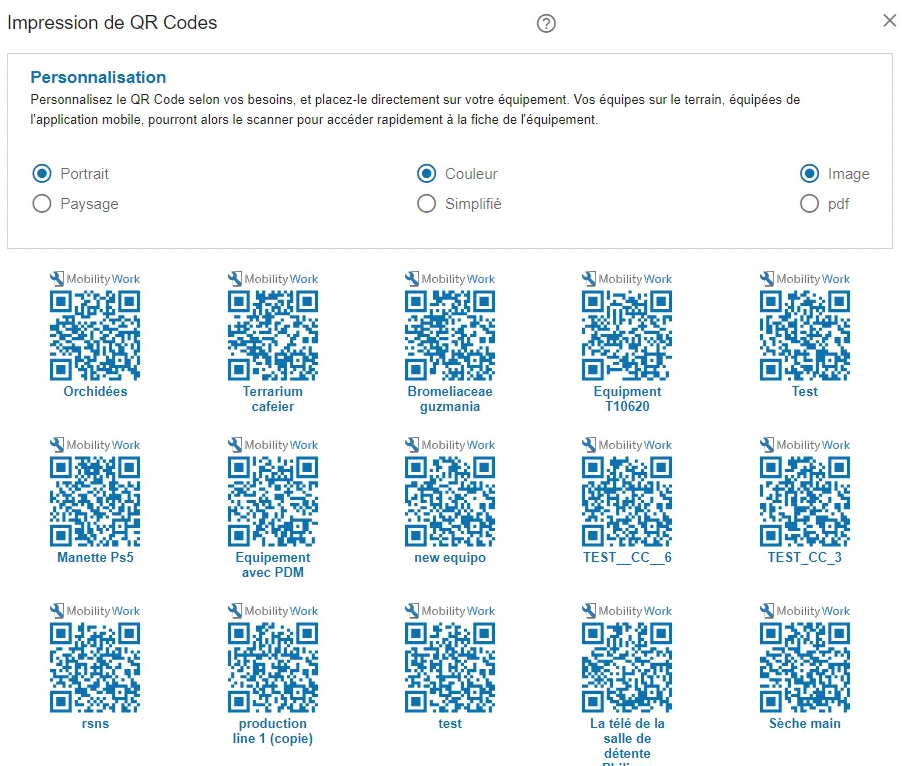
Task: Select the Sèche main label
Action: (805, 723)
